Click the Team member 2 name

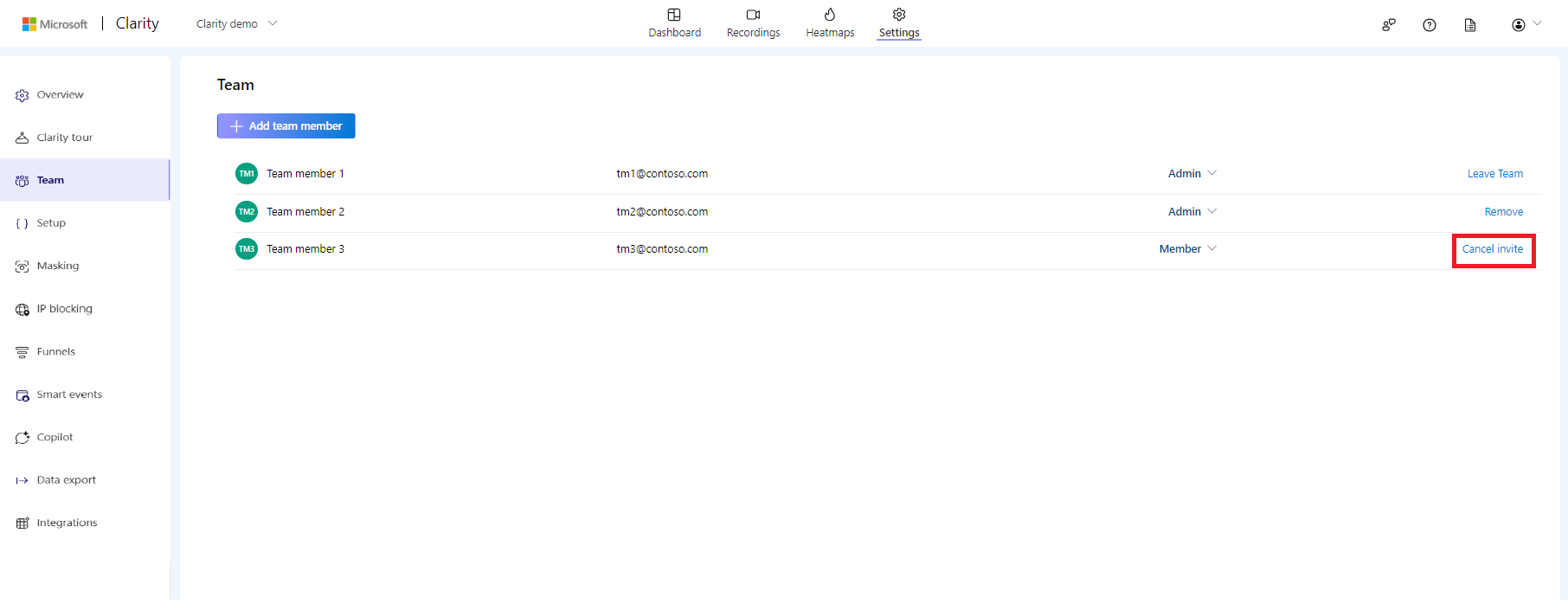pos(305,212)
